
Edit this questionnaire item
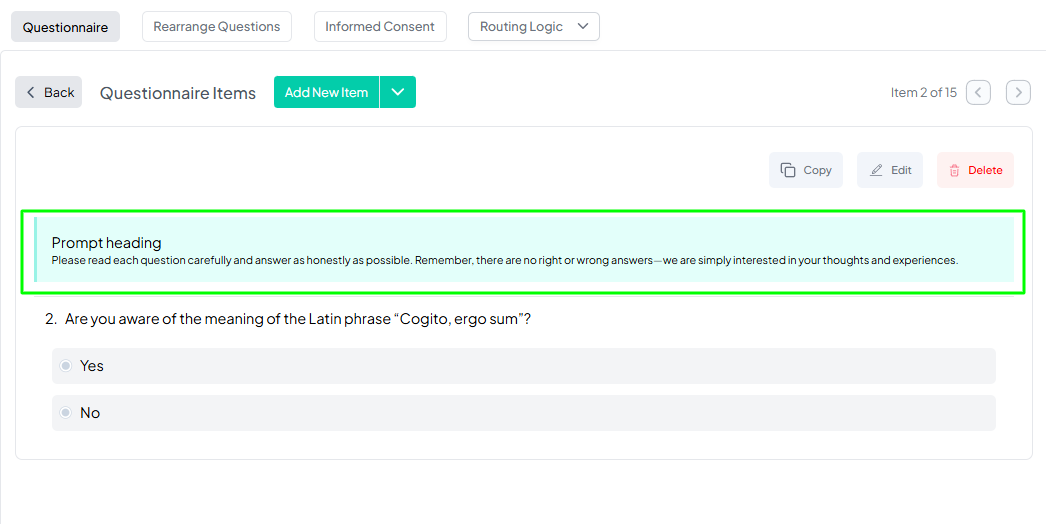click(x=890, y=170)
